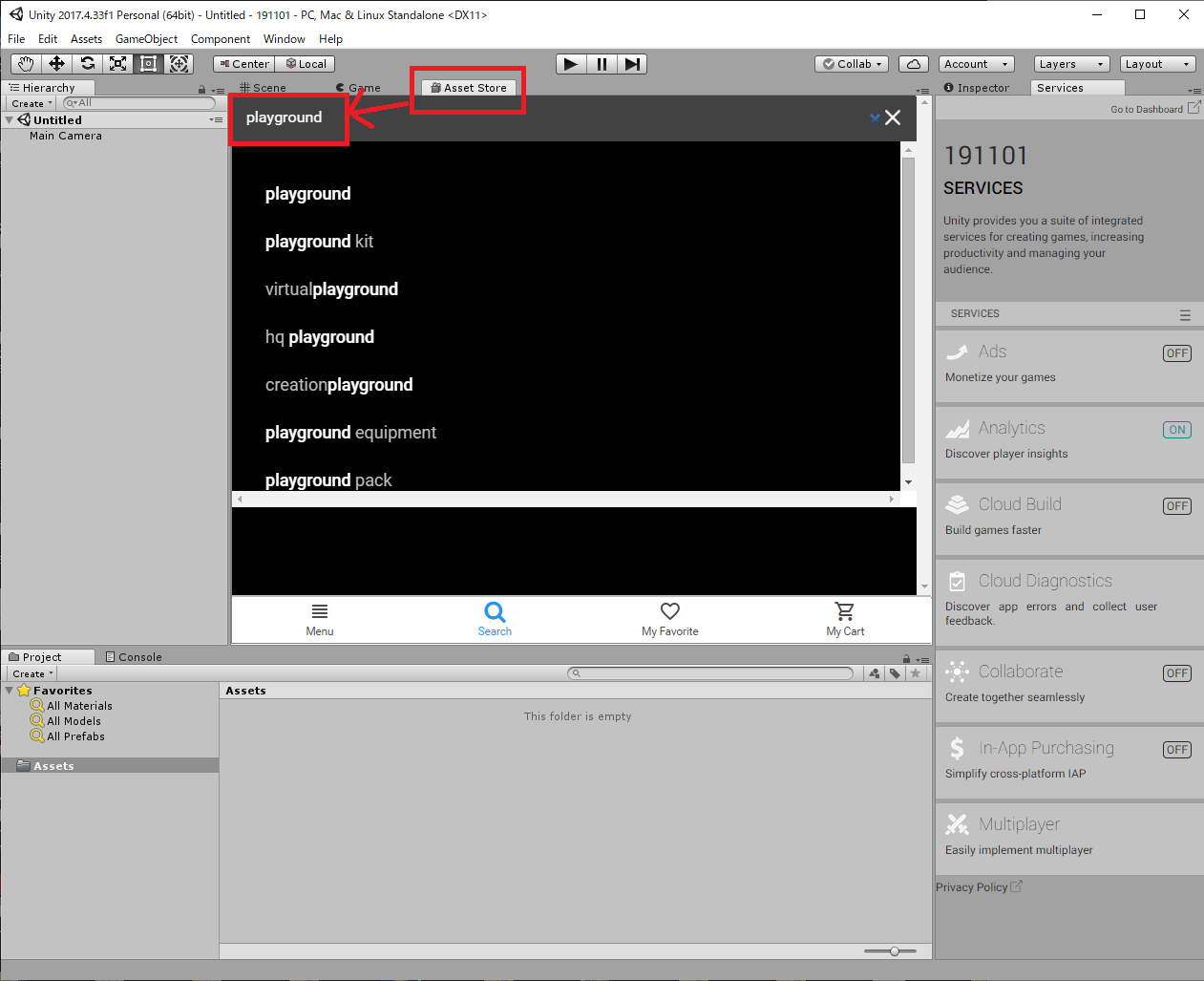Select the Assets folder in Project

pyautogui.click(x=110, y=766)
